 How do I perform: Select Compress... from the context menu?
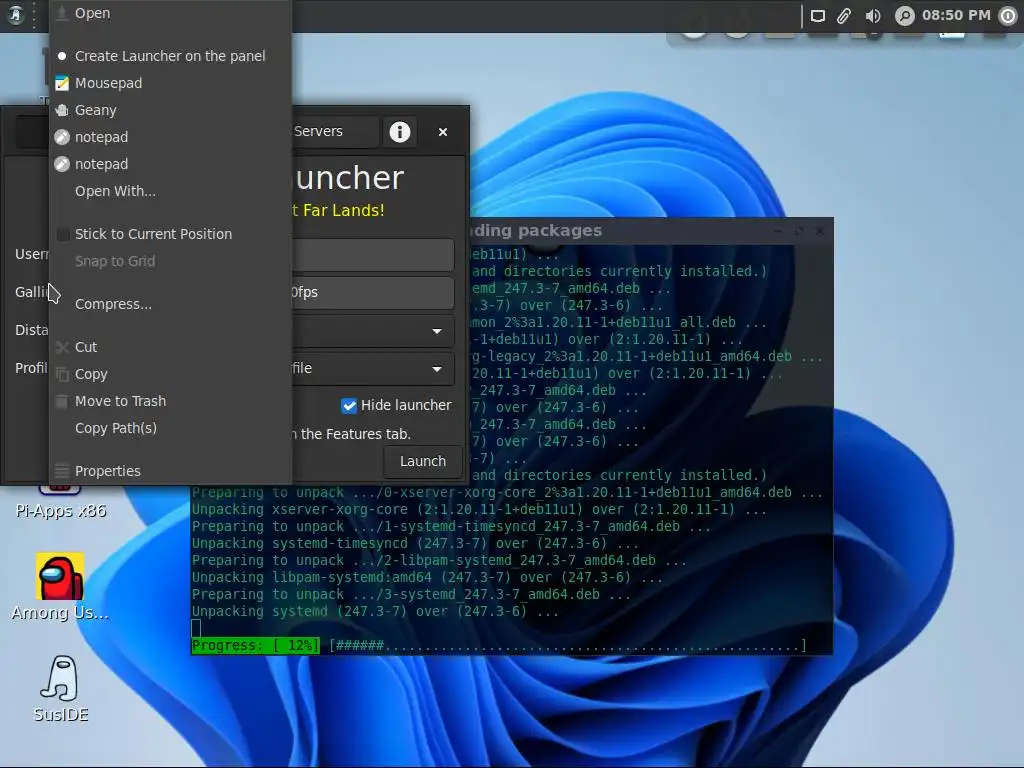pyautogui.click(x=170, y=304)
